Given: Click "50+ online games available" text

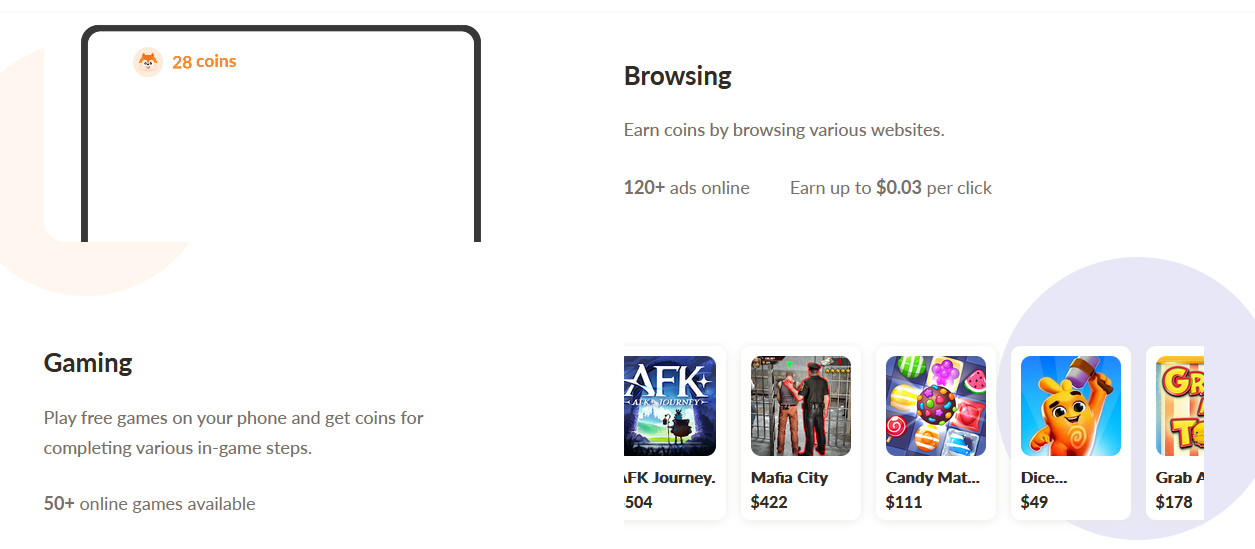Looking at the screenshot, I should click(x=149, y=504).
